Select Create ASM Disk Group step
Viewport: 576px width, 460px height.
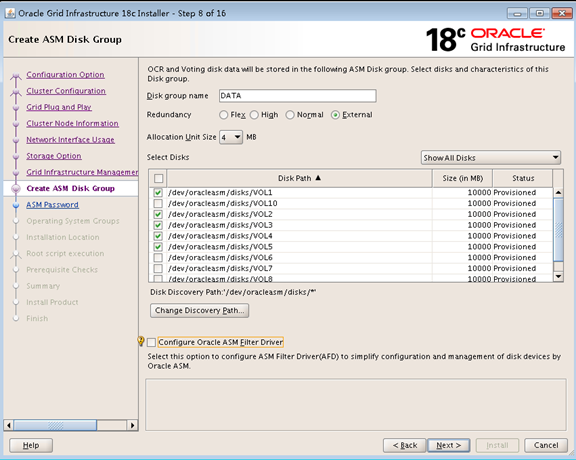point(71,188)
